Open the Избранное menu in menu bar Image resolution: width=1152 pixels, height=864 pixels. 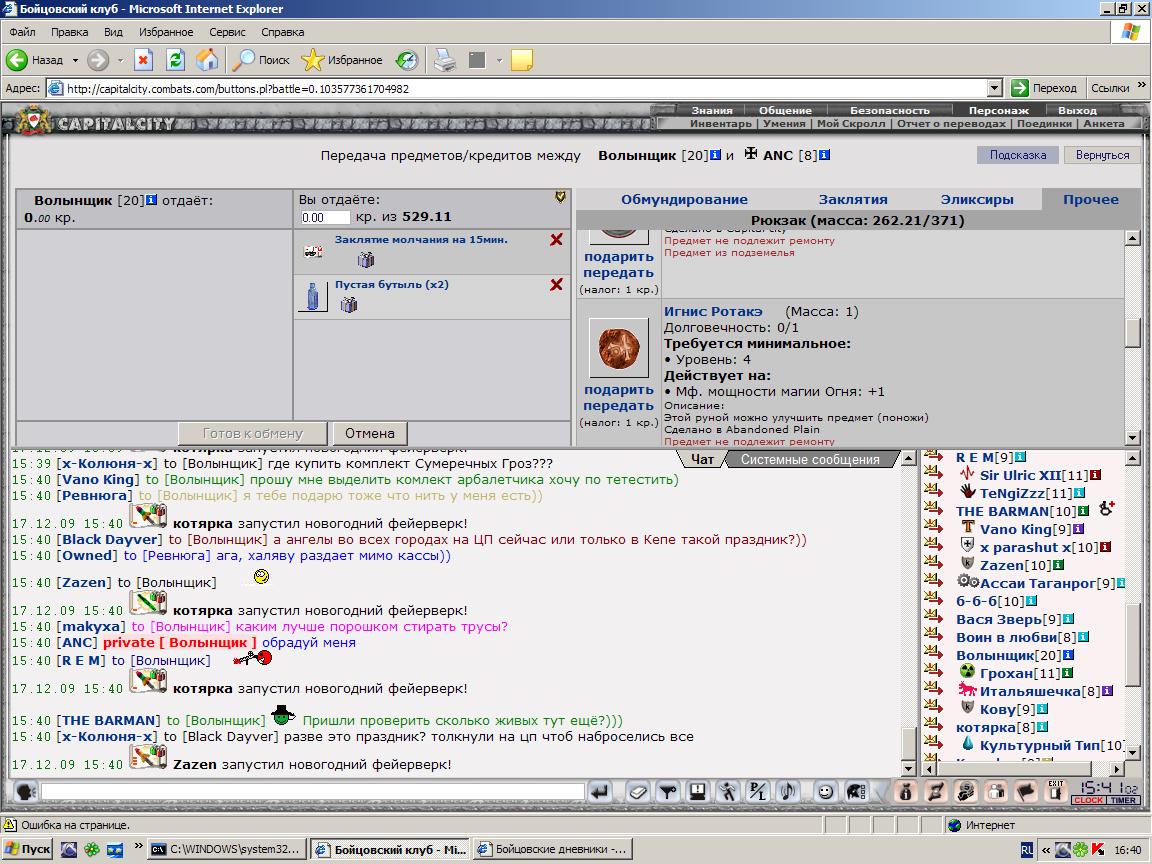click(x=166, y=32)
